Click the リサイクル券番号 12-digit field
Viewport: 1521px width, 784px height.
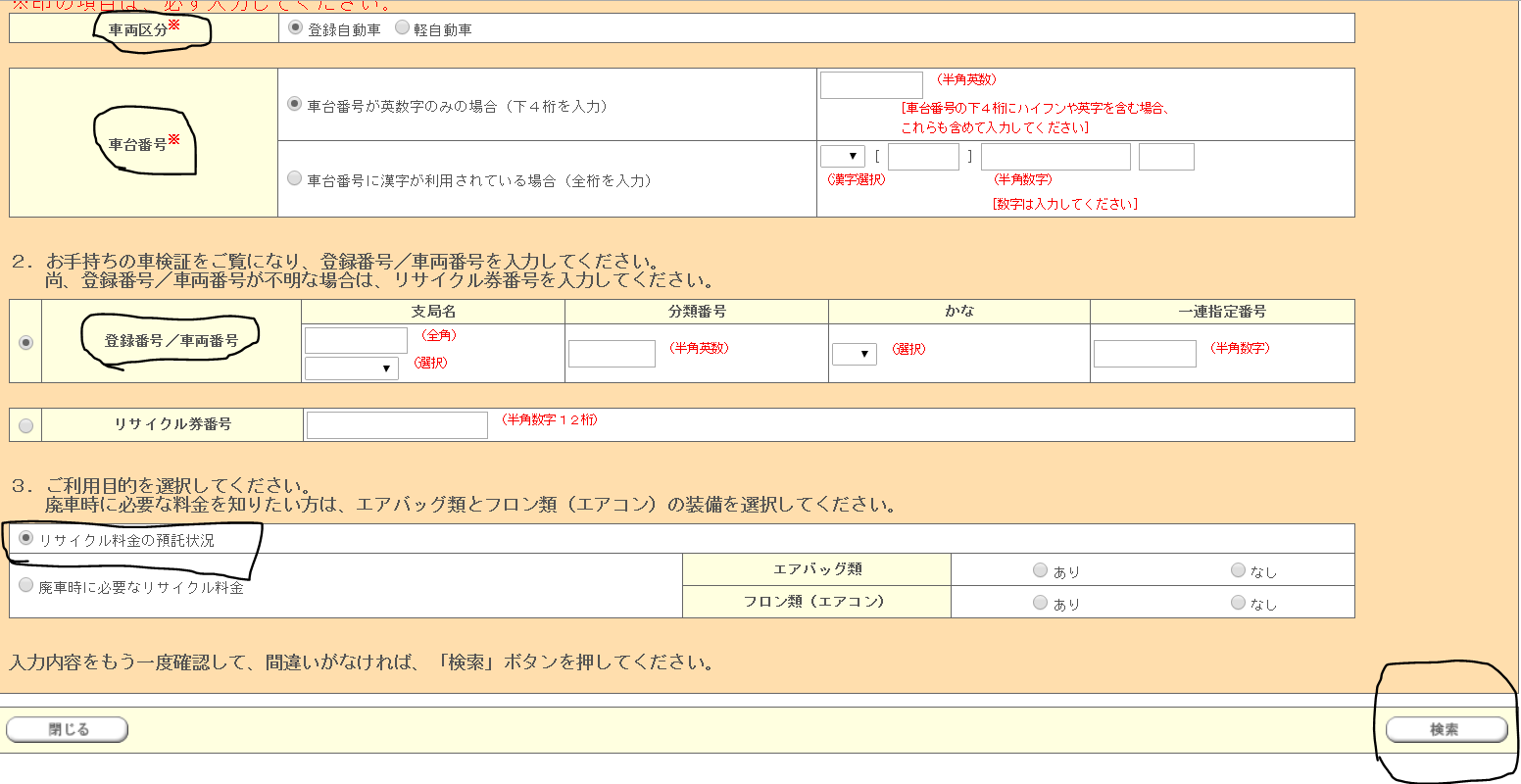click(397, 425)
